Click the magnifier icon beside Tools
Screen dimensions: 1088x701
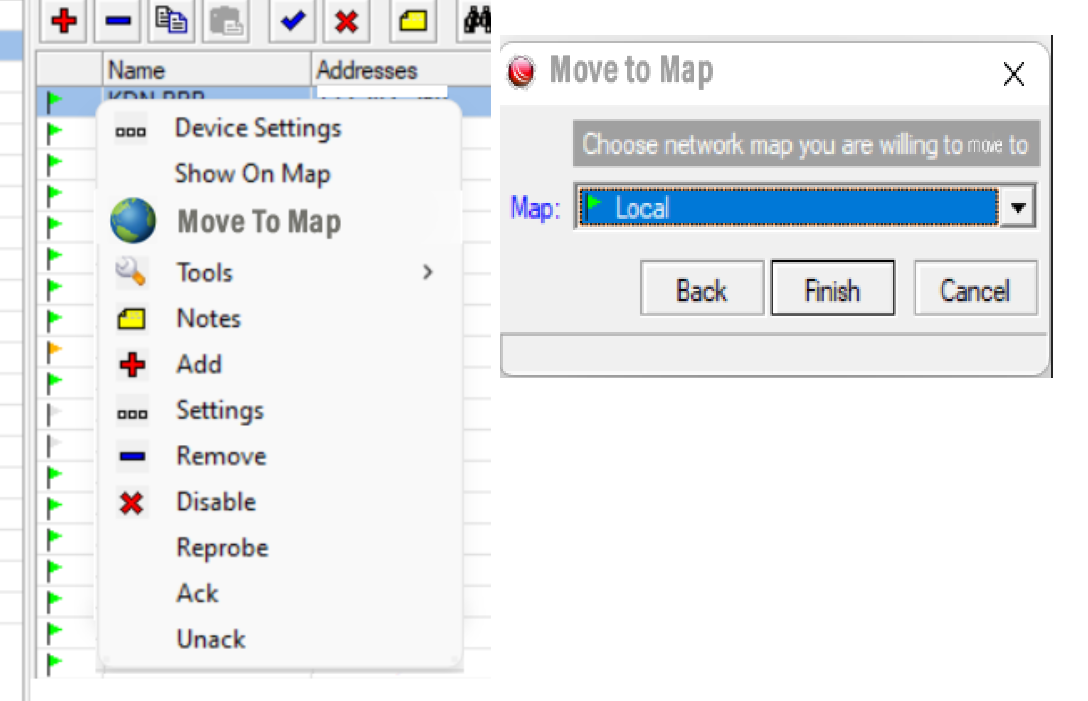coord(131,272)
